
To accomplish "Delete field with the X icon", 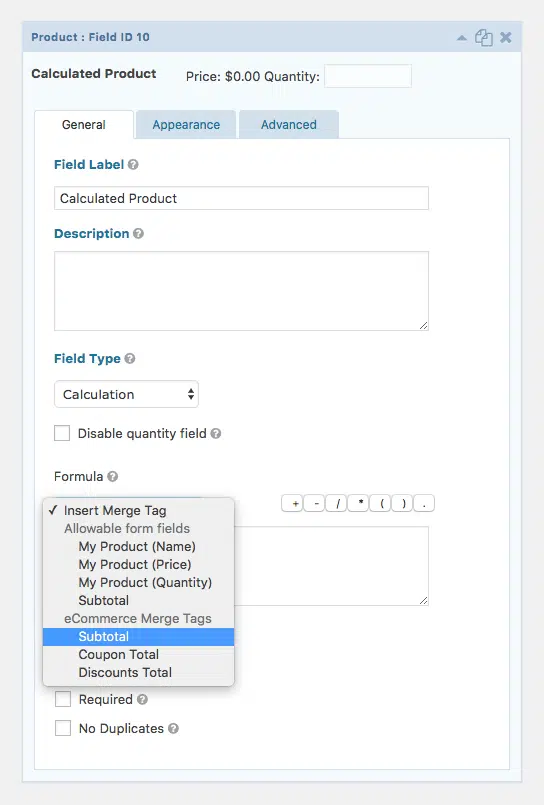I will click(506, 37).
